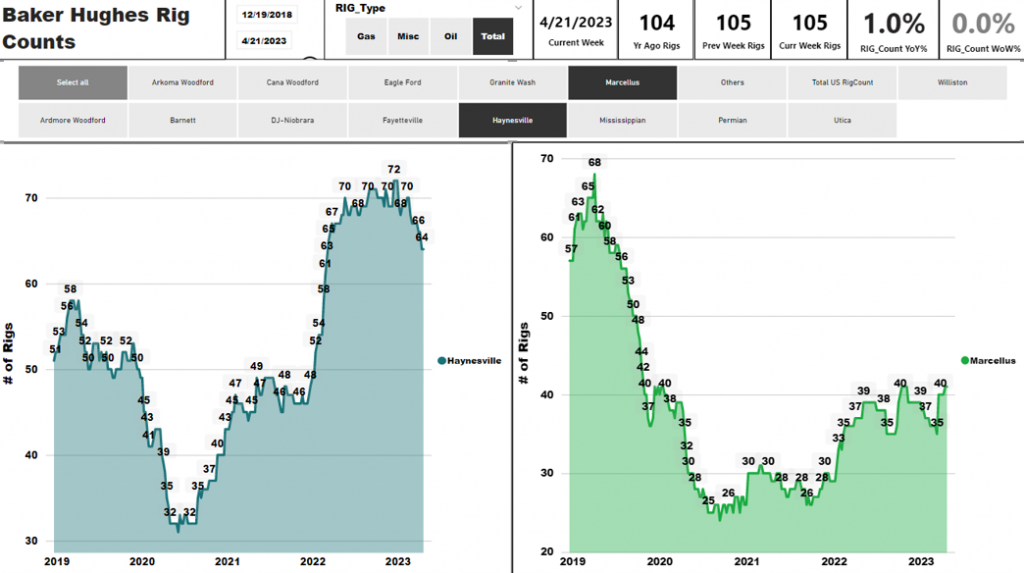Select the Williston basin filter
This screenshot has width=1024, height=573.
(952, 83)
